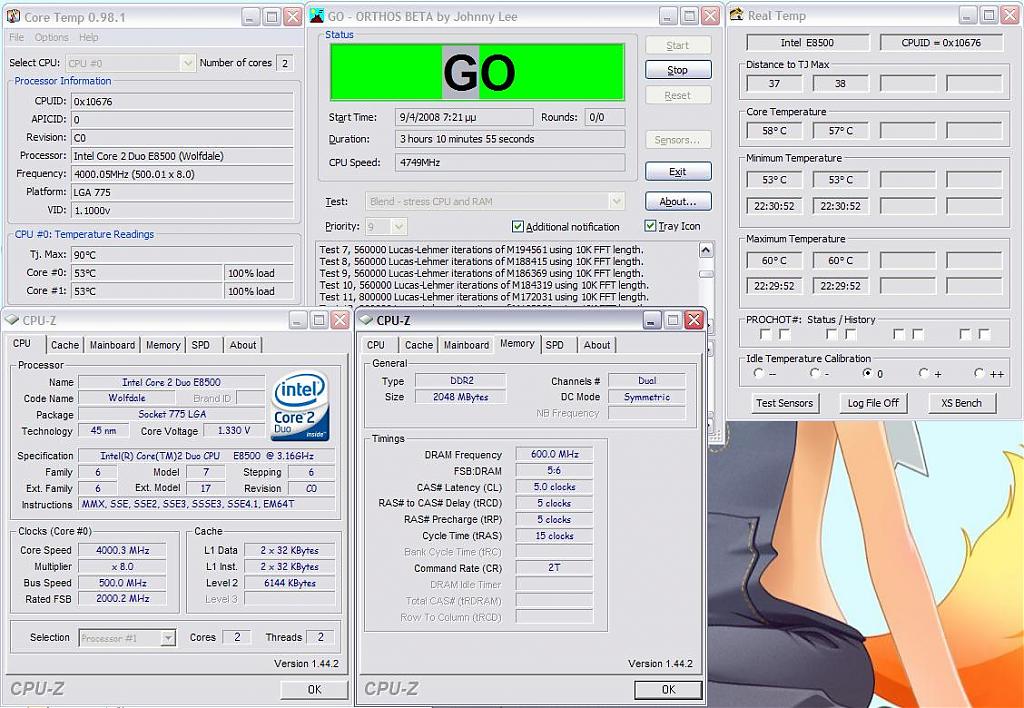This screenshot has width=1024, height=708.
Task: Select the '+' idle calibration radio
Action: [923, 374]
